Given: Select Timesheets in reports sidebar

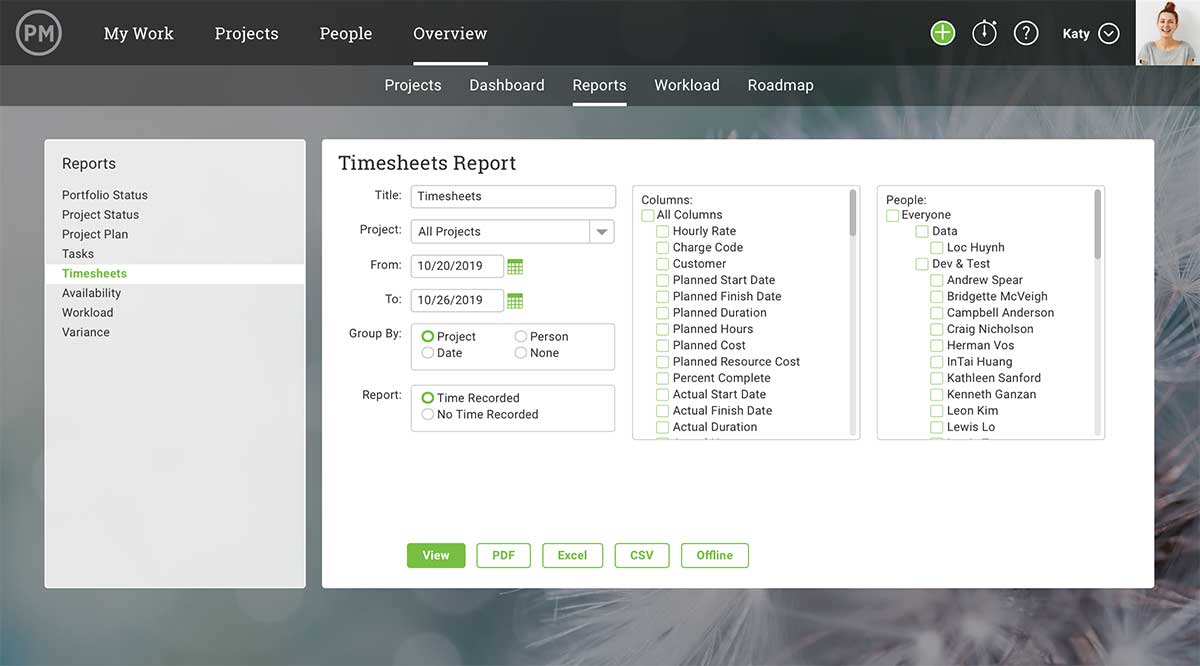Looking at the screenshot, I should (94, 273).
